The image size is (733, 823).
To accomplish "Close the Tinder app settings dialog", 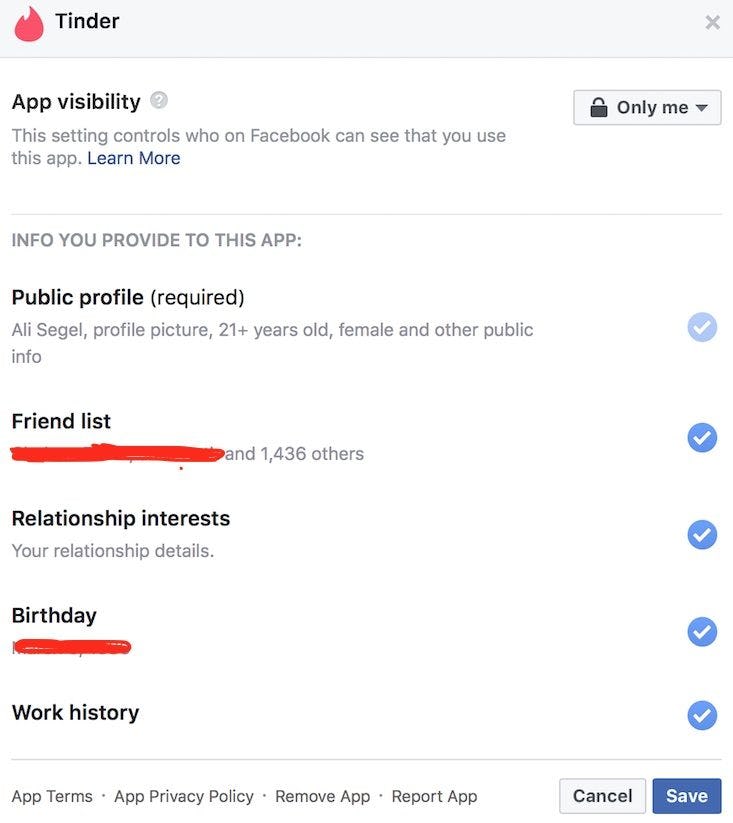I will pos(712,22).
